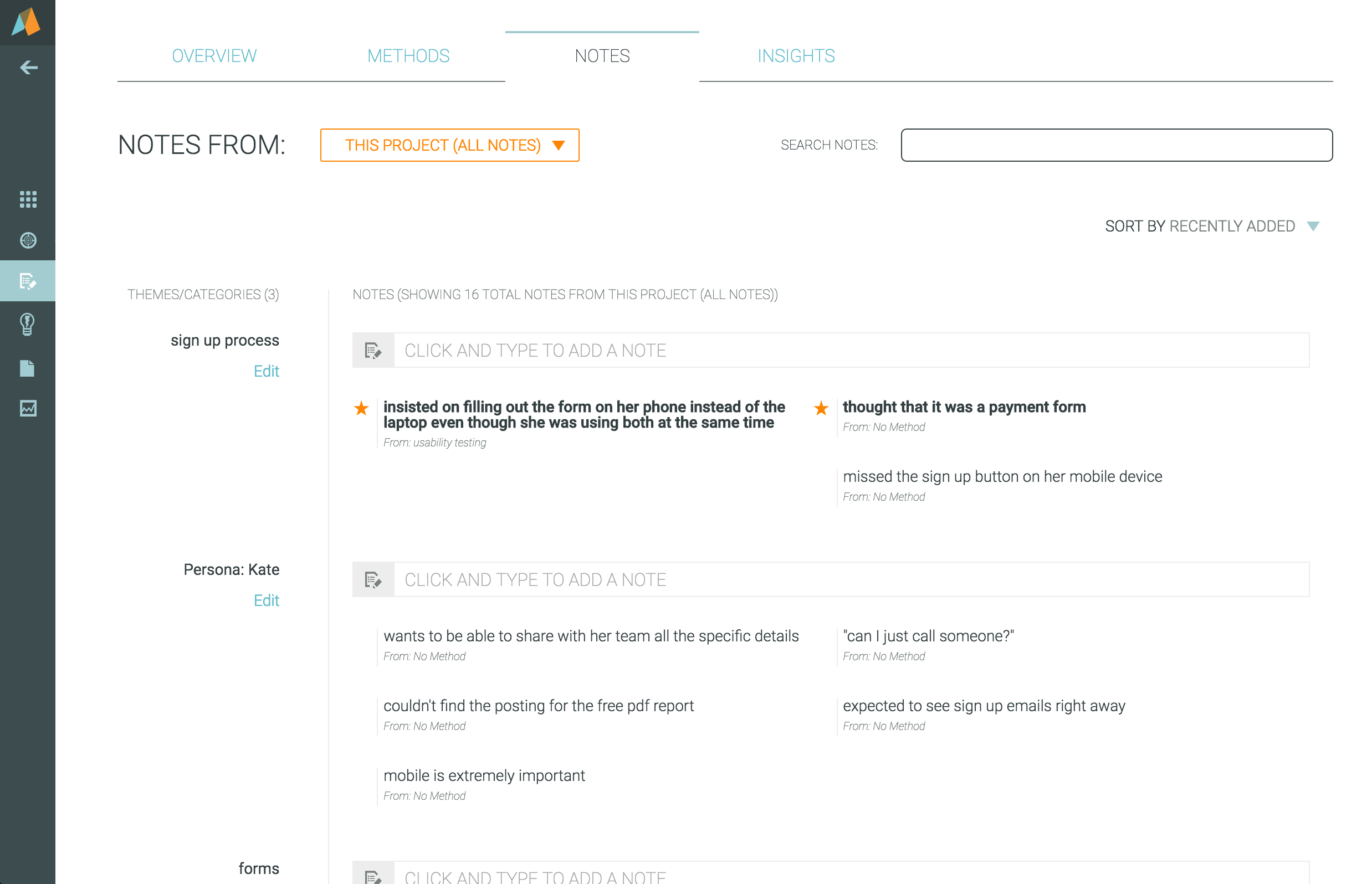Click the app logo at top left
The height and width of the screenshot is (884, 1372).
(27, 22)
